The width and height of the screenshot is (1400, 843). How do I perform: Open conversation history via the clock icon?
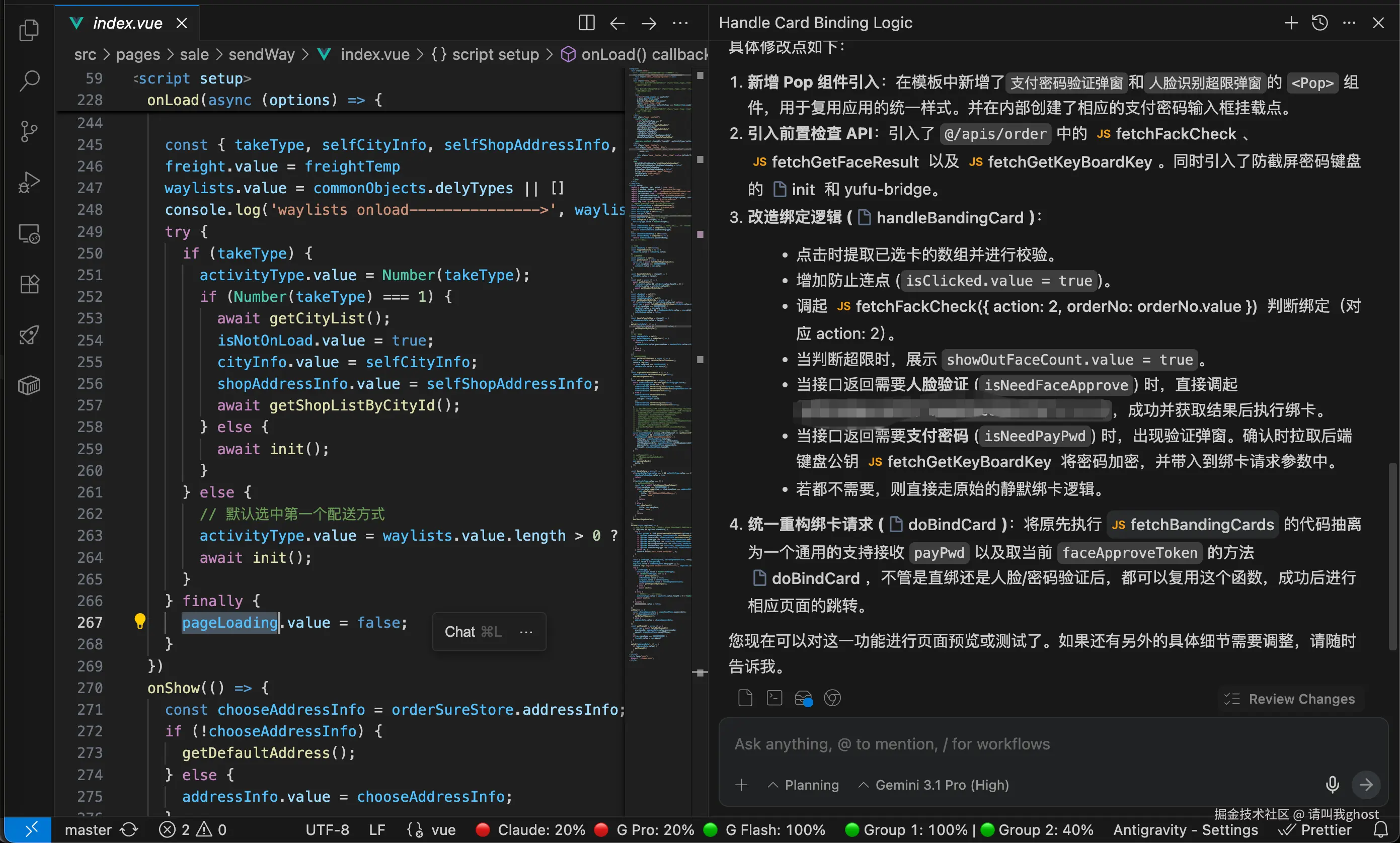pyautogui.click(x=1319, y=23)
